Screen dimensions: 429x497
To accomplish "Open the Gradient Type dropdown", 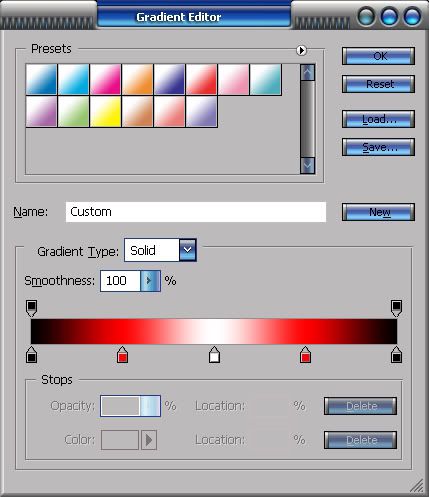I will click(x=187, y=250).
